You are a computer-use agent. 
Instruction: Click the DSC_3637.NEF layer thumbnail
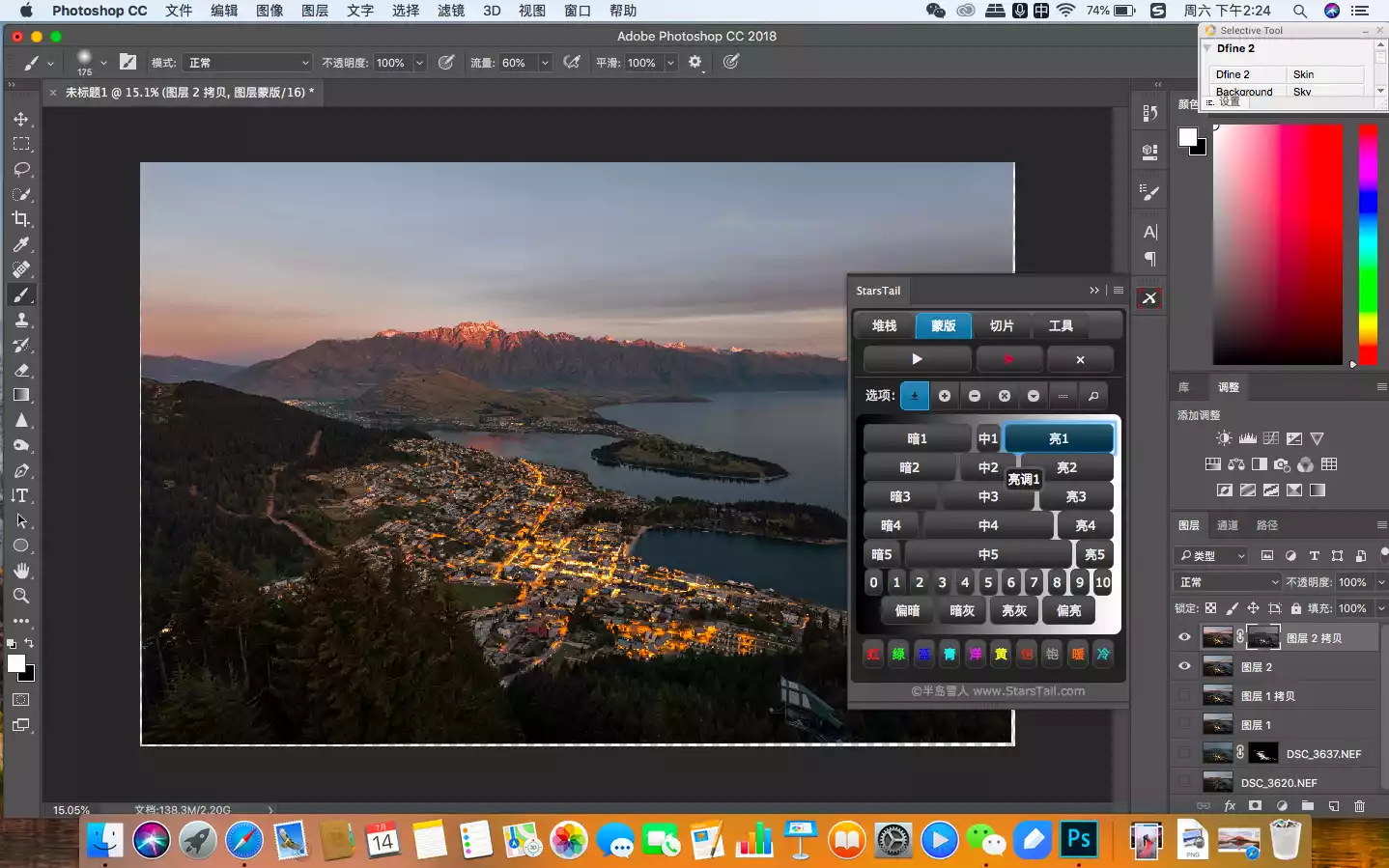(1217, 753)
